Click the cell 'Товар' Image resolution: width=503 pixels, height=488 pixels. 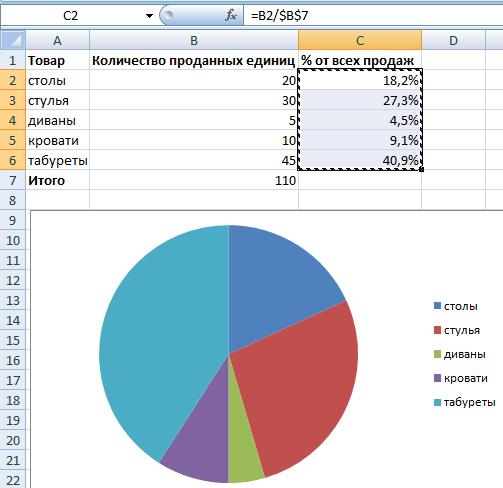(58, 60)
